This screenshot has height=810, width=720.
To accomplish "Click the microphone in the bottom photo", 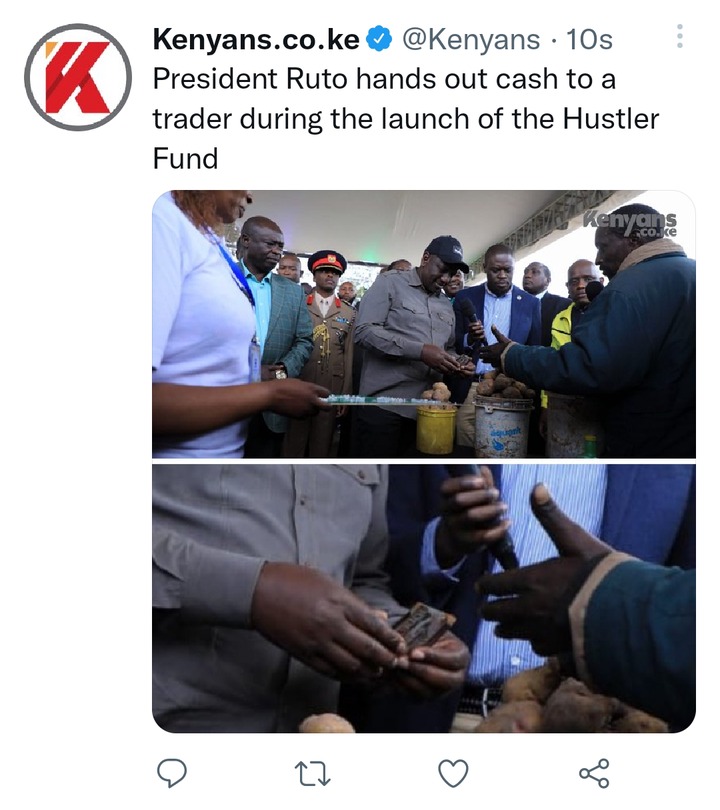I will point(486,517).
